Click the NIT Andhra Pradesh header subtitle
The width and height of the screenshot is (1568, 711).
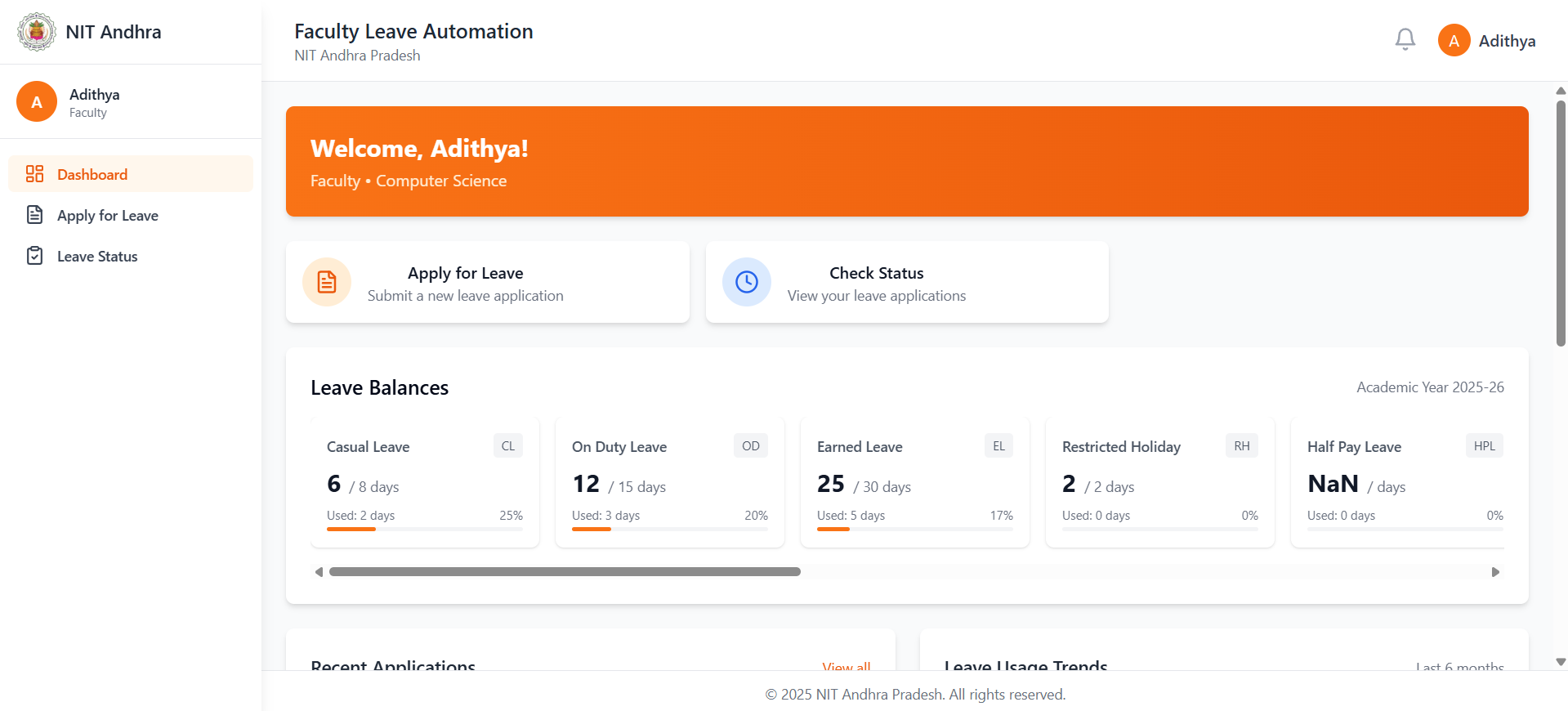[x=357, y=56]
